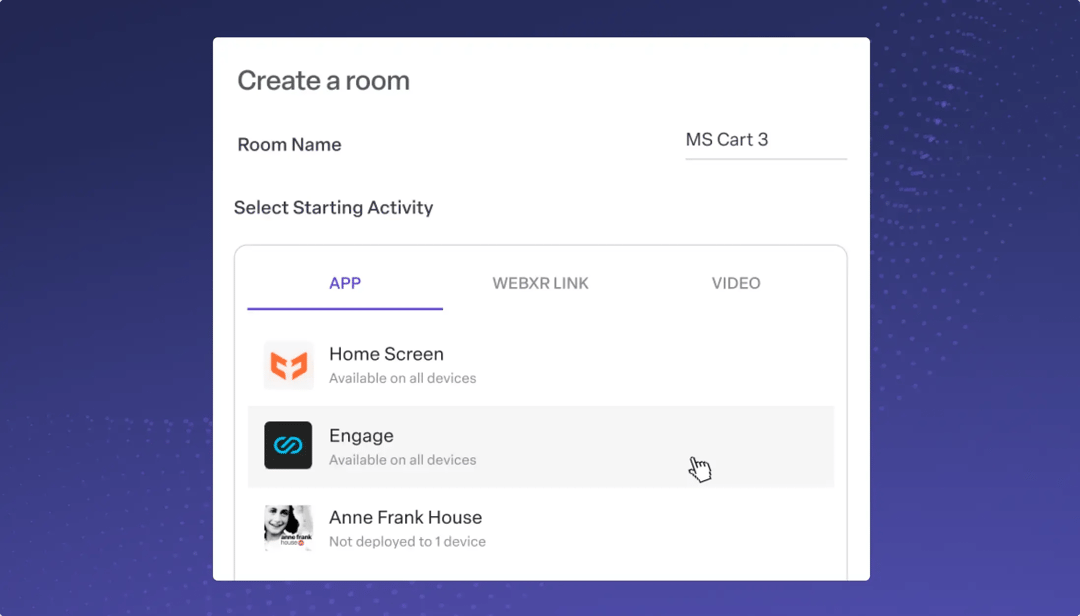
Task: Open the VIDEO tab
Action: coord(736,283)
